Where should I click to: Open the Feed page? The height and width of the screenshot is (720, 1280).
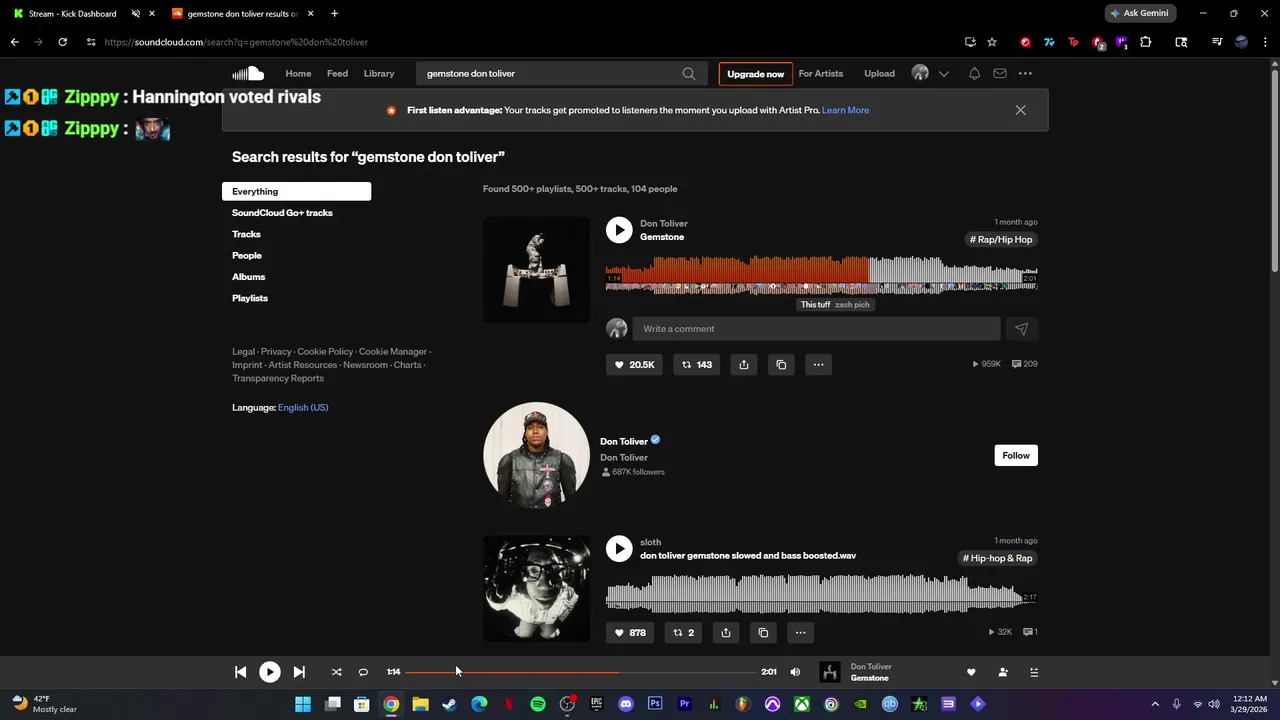pos(337,73)
